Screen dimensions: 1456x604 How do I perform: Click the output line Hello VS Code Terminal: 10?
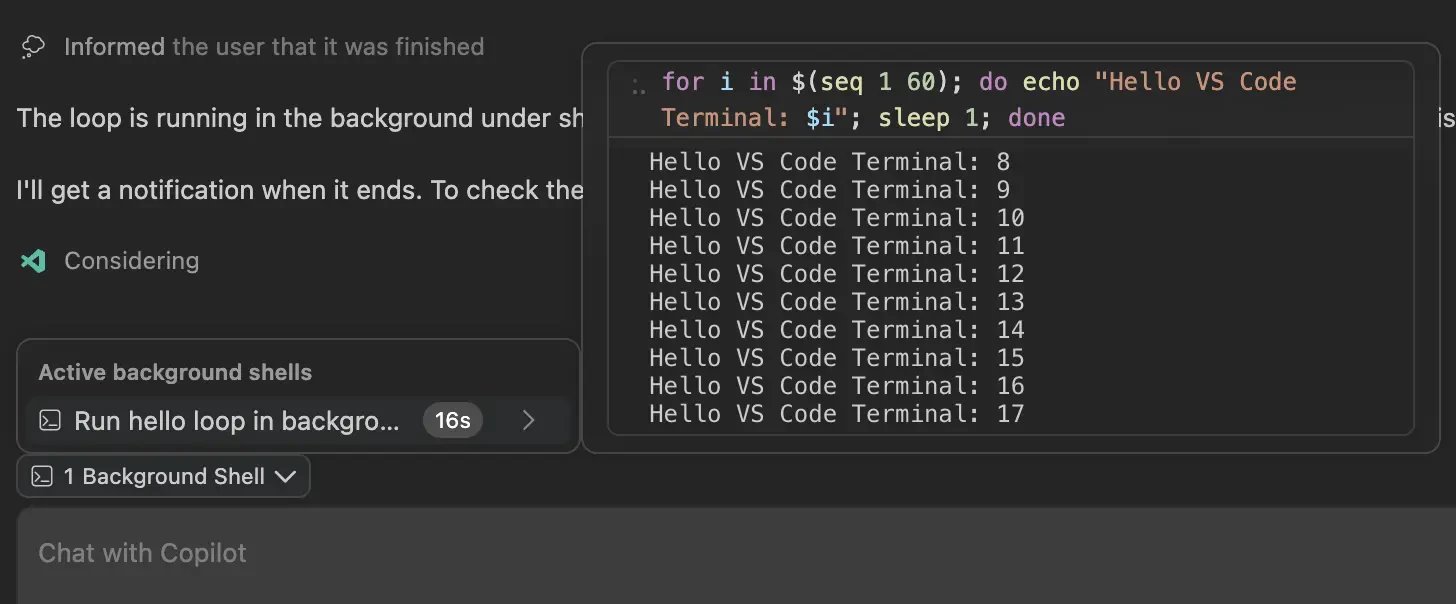(837, 218)
